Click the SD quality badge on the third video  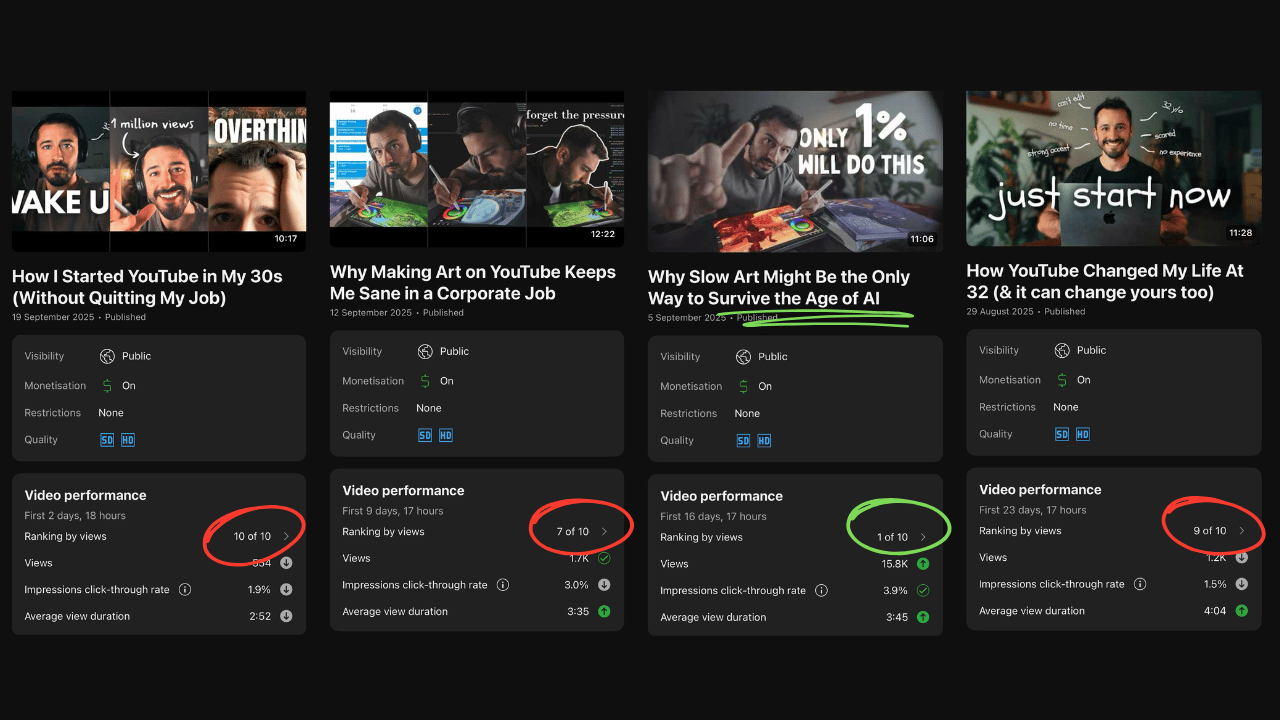pyautogui.click(x=743, y=441)
